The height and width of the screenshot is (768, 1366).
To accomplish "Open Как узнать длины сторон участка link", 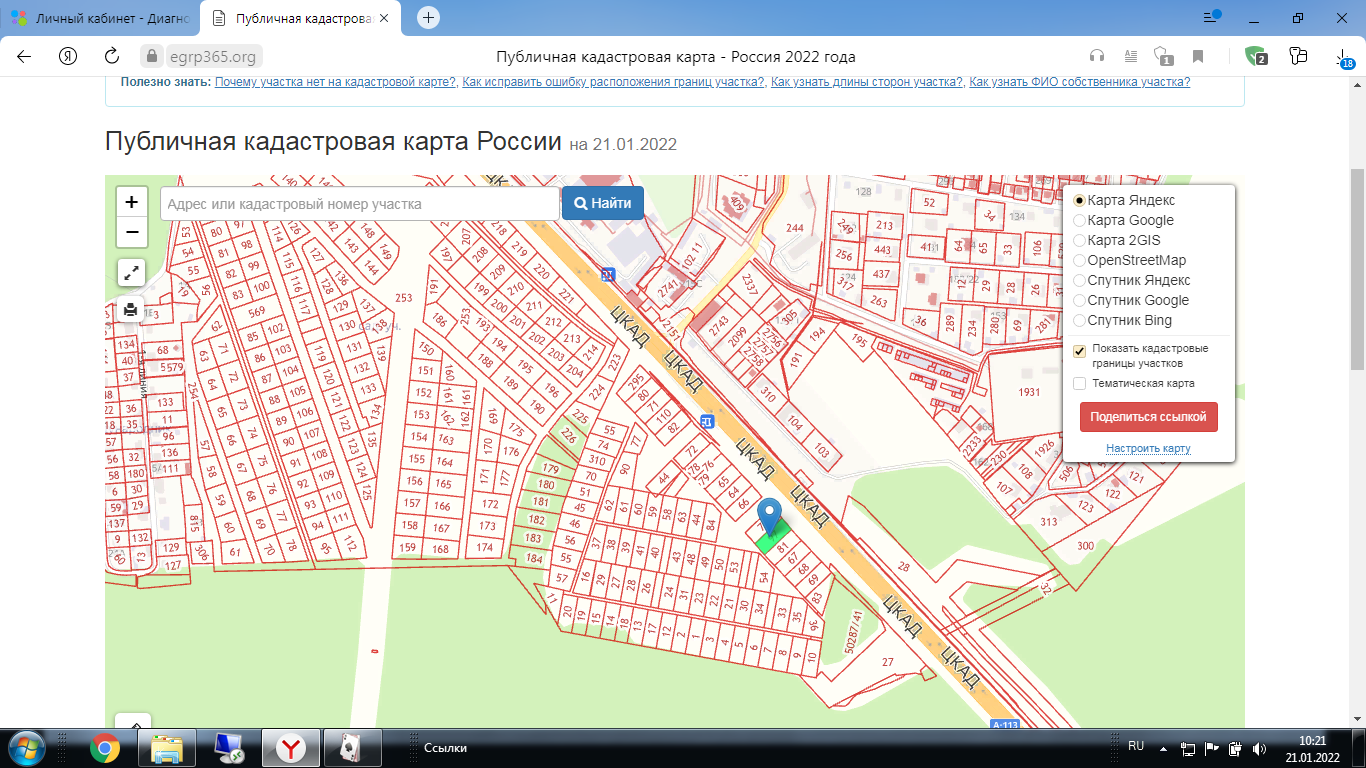I will pos(867,82).
